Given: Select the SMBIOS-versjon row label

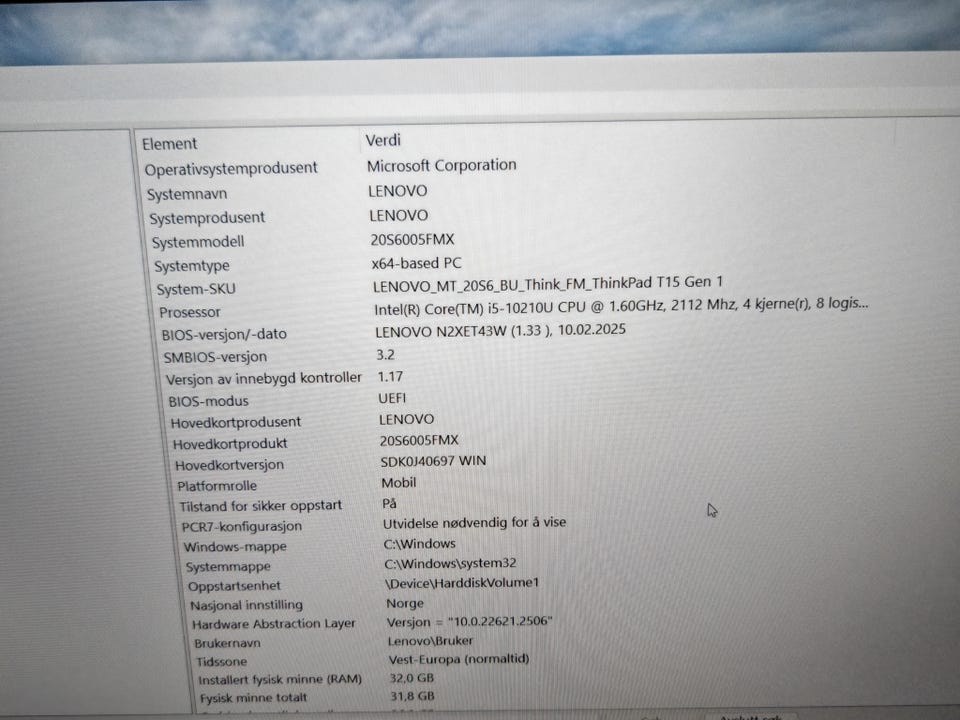Looking at the screenshot, I should click(215, 357).
